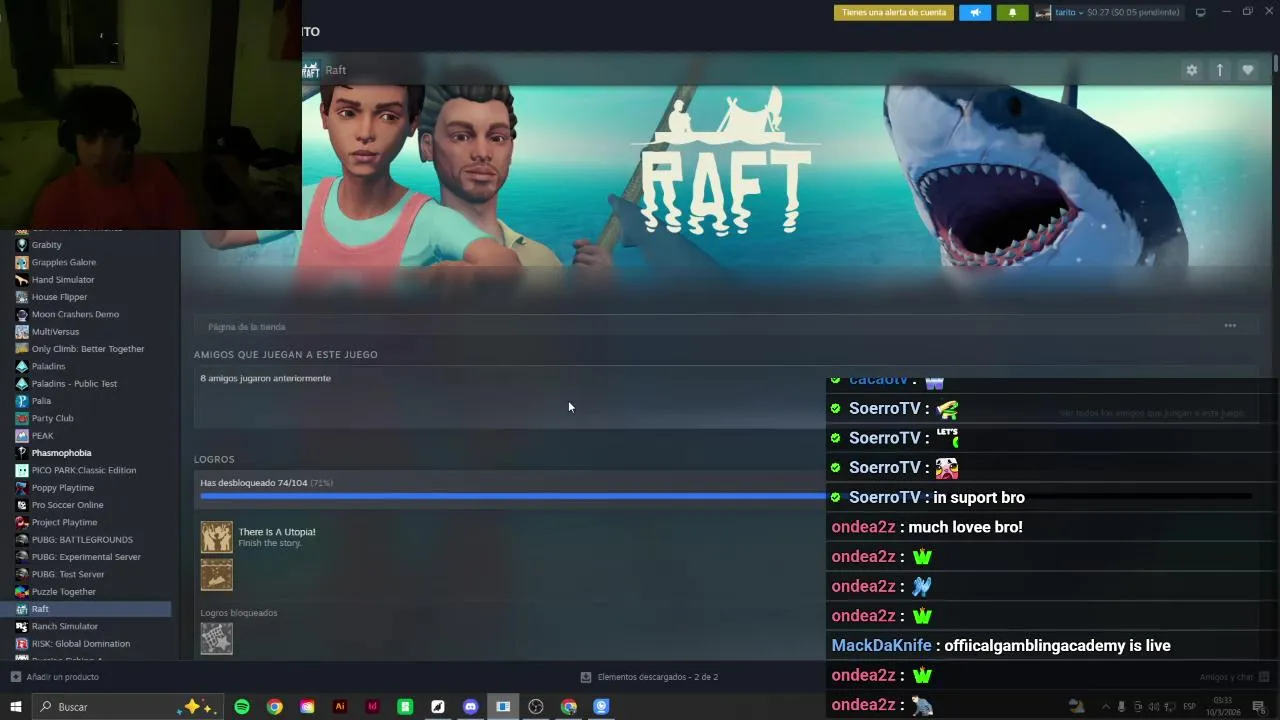
Task: Select PEAK in the library
Action: tap(42, 436)
